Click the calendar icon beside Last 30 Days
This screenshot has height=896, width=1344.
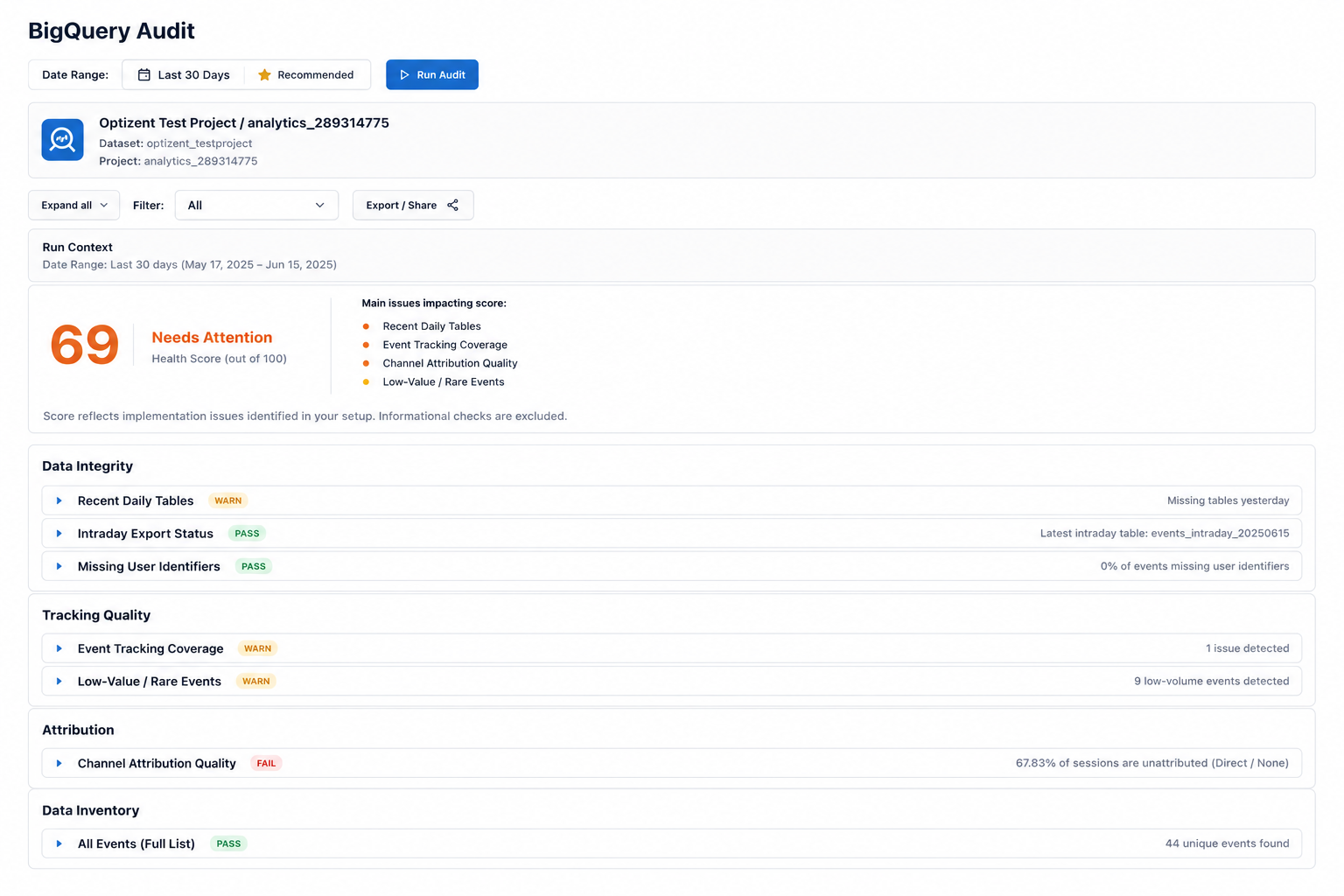pos(144,74)
